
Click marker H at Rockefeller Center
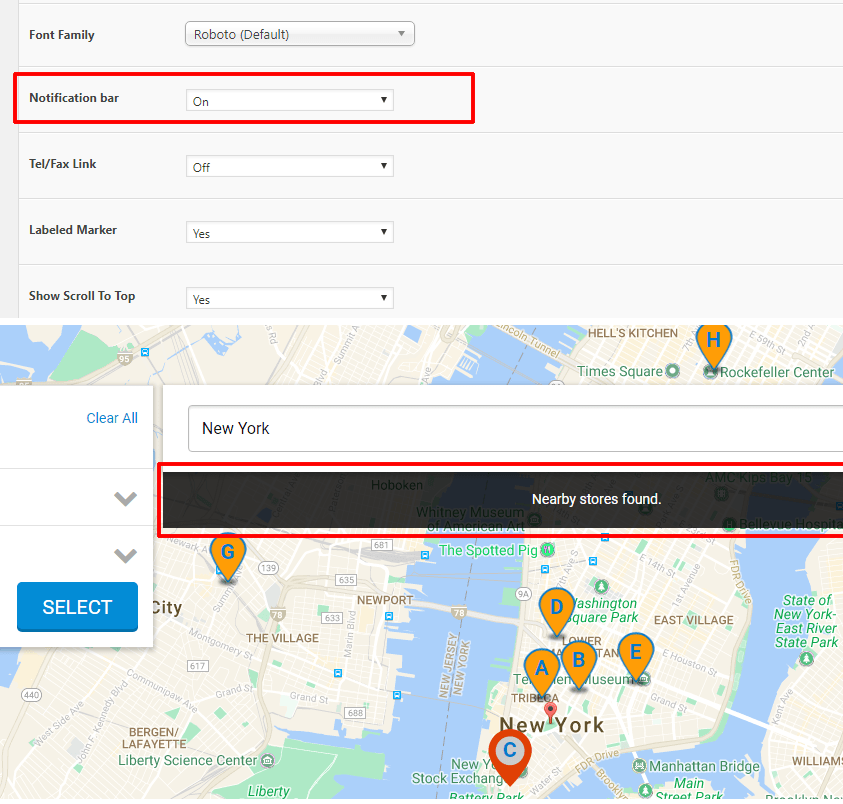(713, 343)
